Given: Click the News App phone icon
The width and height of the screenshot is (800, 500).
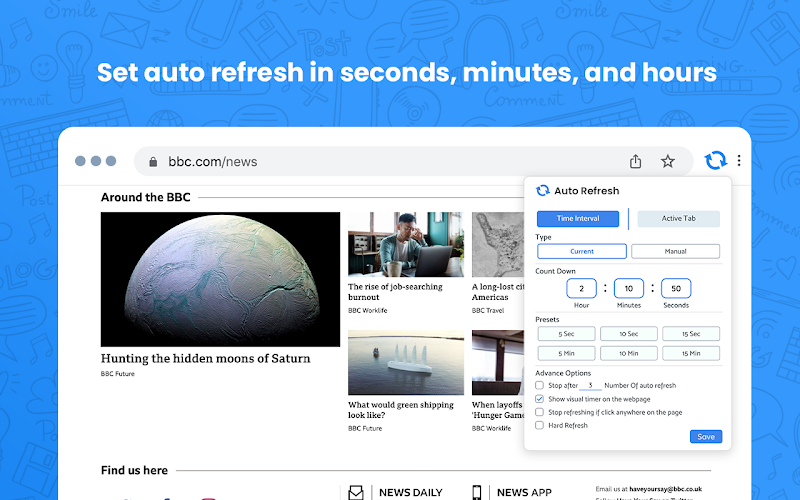Looking at the screenshot, I should 477,492.
